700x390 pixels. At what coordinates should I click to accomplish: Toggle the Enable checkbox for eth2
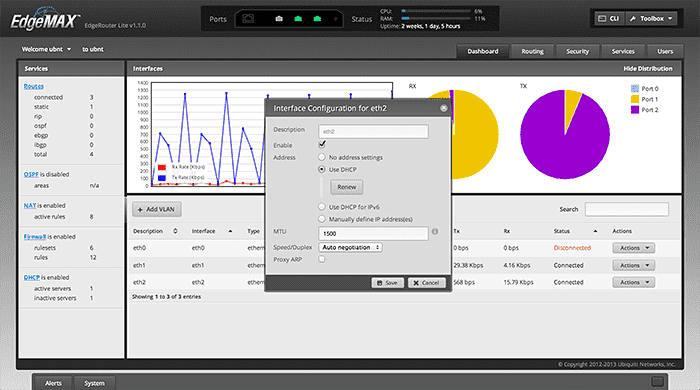[x=322, y=145]
